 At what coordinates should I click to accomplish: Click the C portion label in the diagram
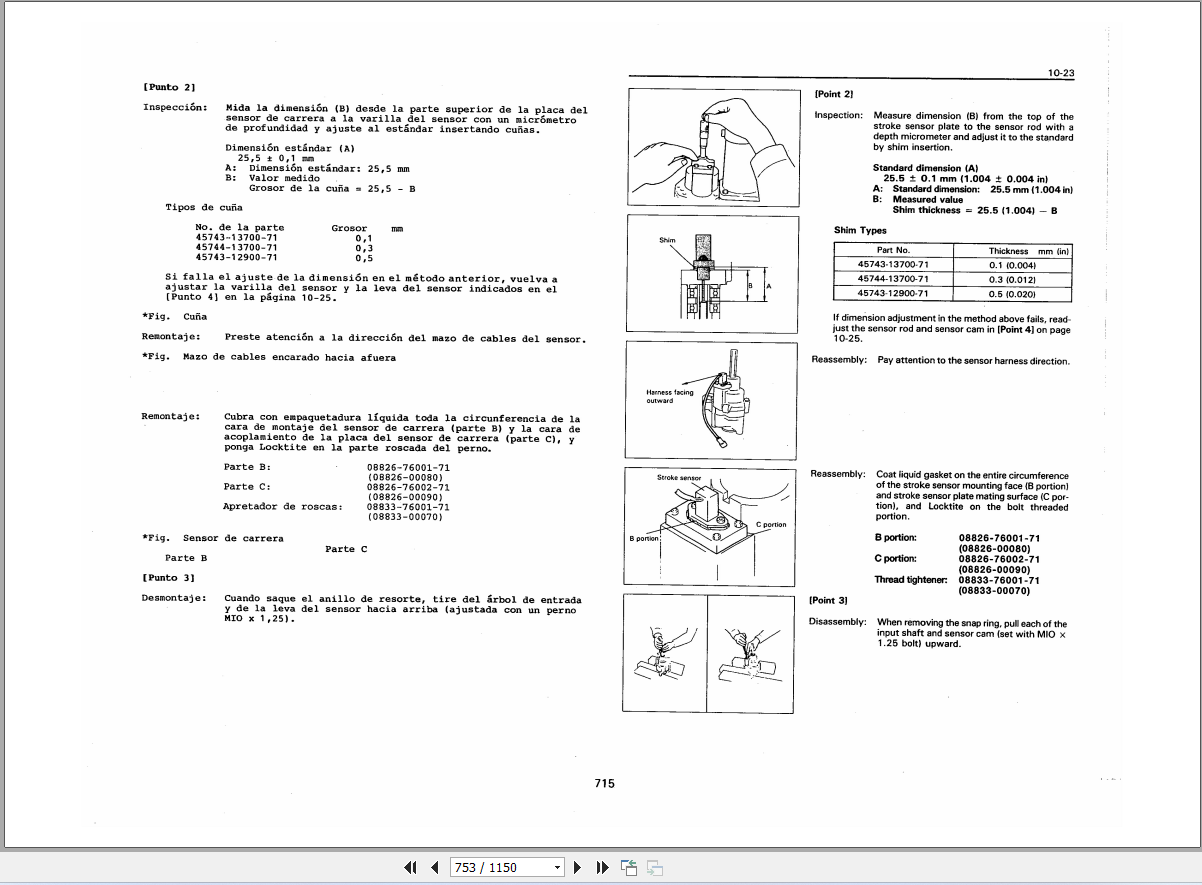coord(771,524)
